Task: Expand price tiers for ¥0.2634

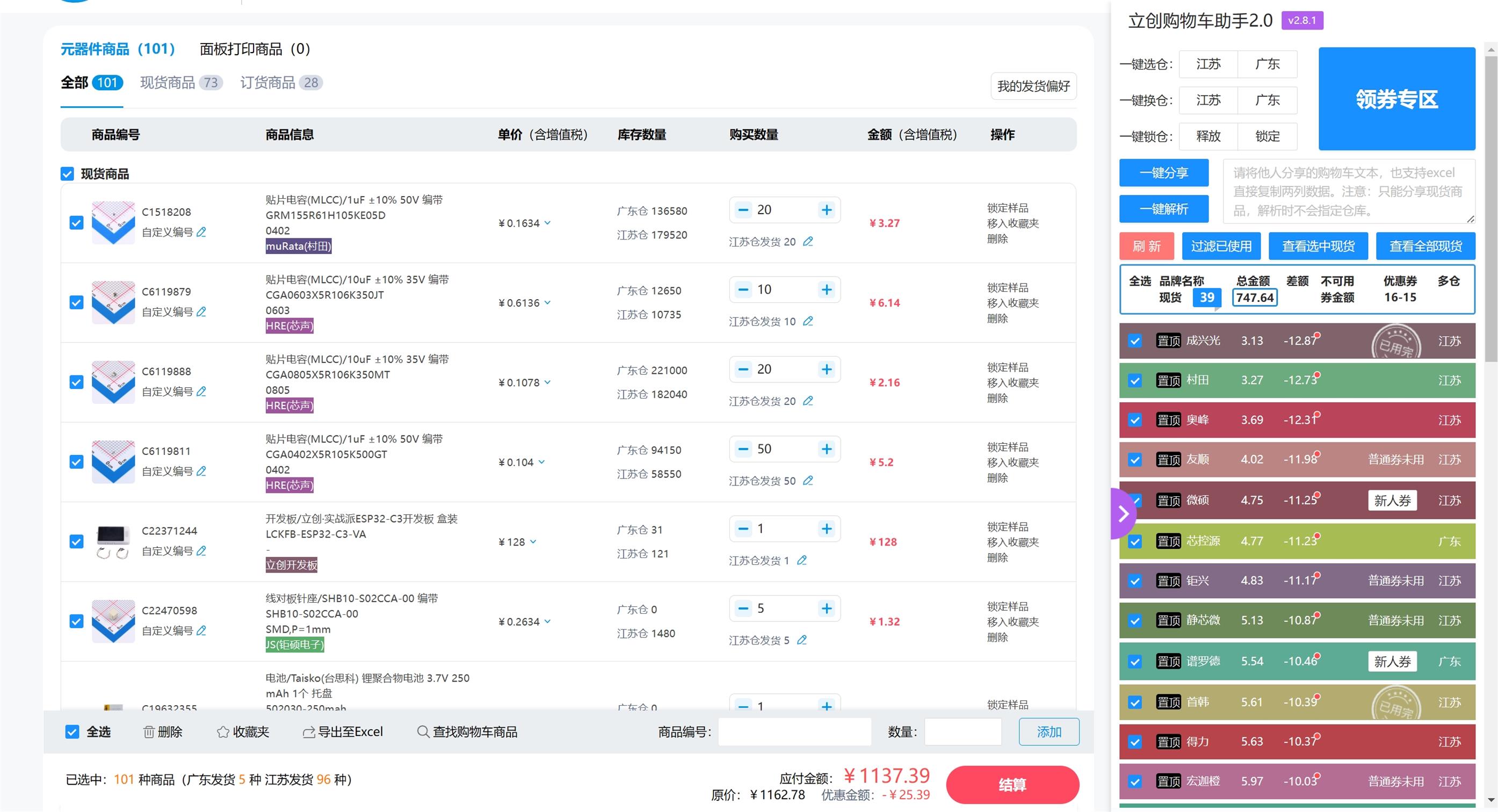Action: pyautogui.click(x=548, y=621)
